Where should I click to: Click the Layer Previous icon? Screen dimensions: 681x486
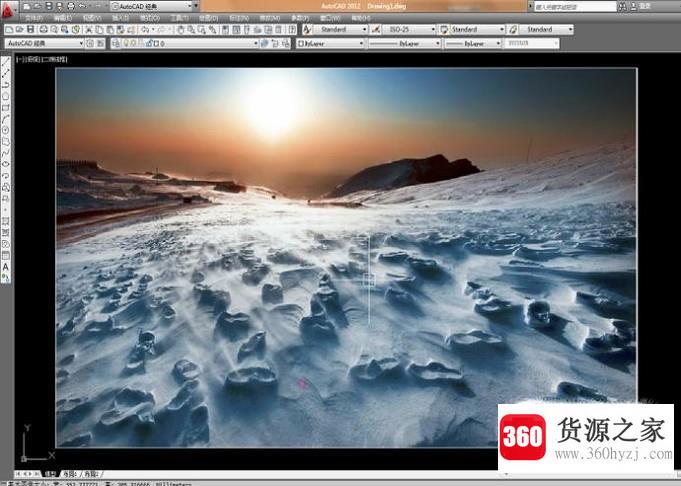tap(275, 43)
